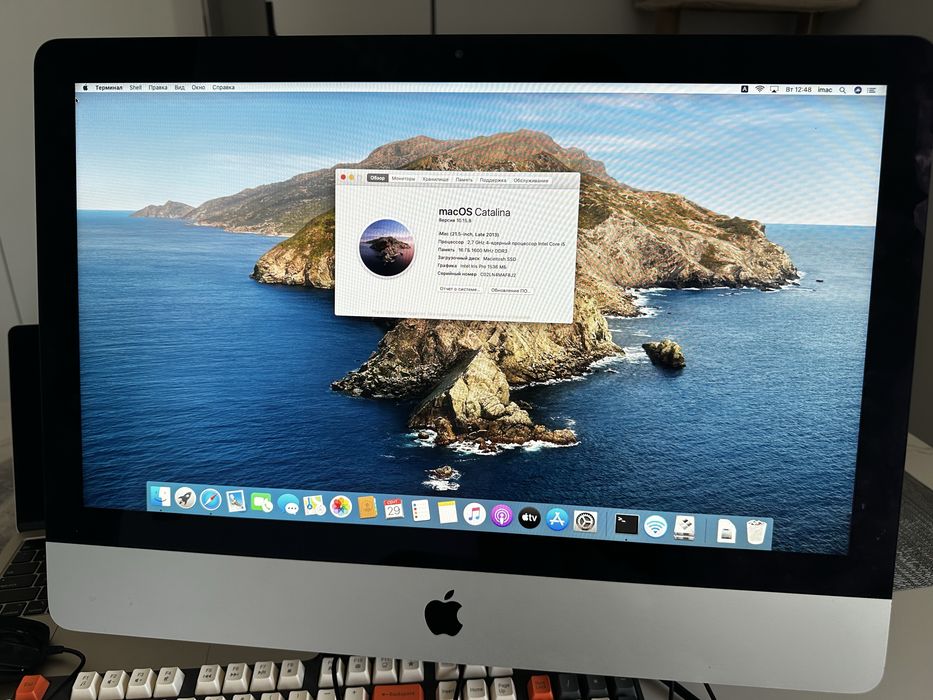The height and width of the screenshot is (700, 933).
Task: Click the Terminal icon in Dock
Action: [627, 524]
